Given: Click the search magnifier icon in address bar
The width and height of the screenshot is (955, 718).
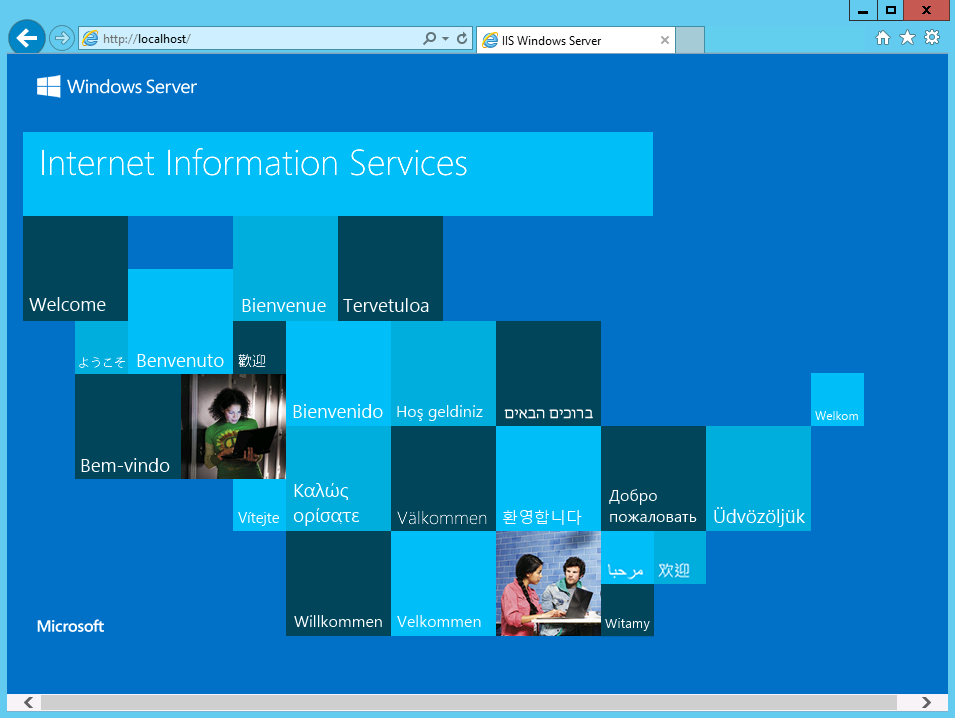Looking at the screenshot, I should pos(430,39).
